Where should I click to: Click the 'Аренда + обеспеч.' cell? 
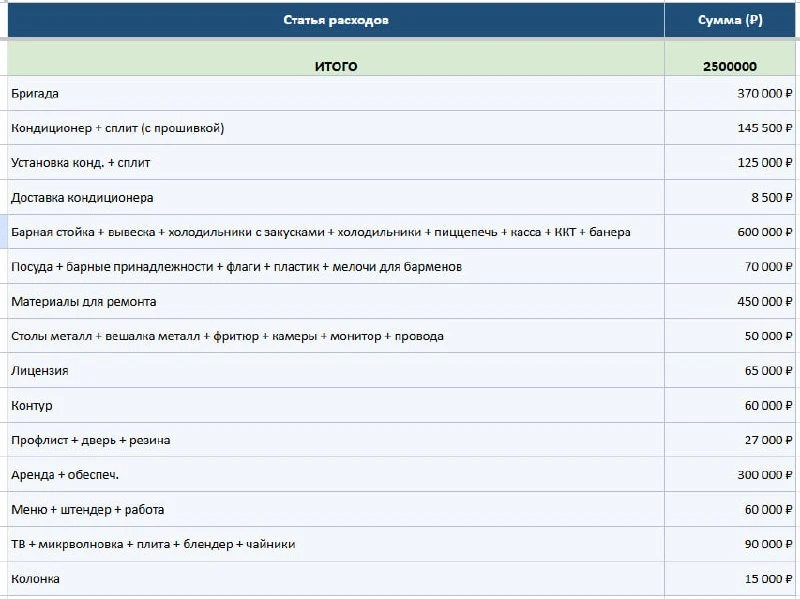tap(336, 475)
